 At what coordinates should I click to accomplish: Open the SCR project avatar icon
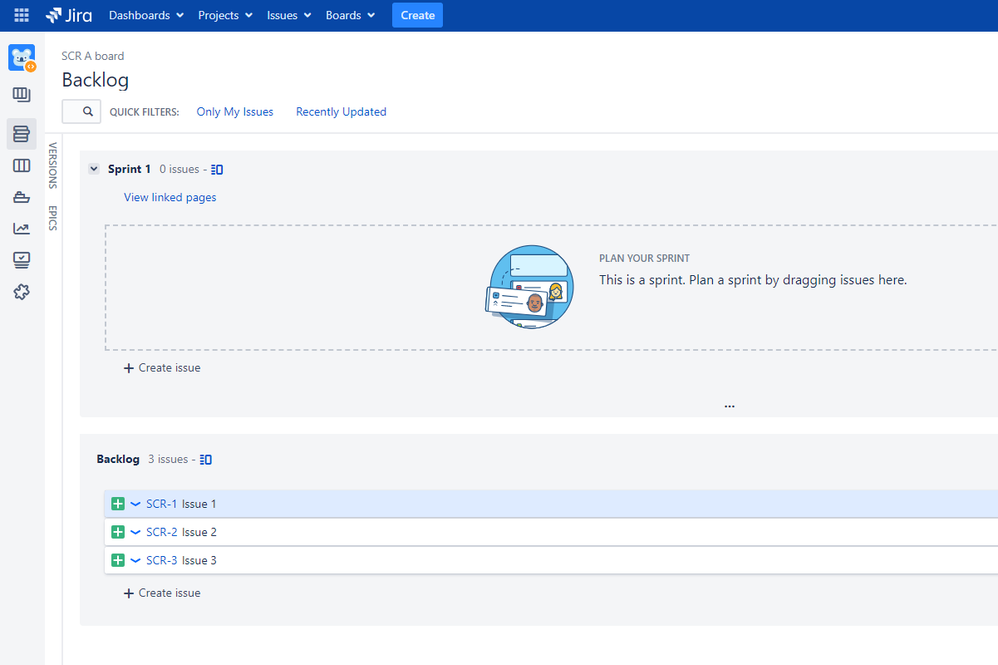(x=22, y=58)
